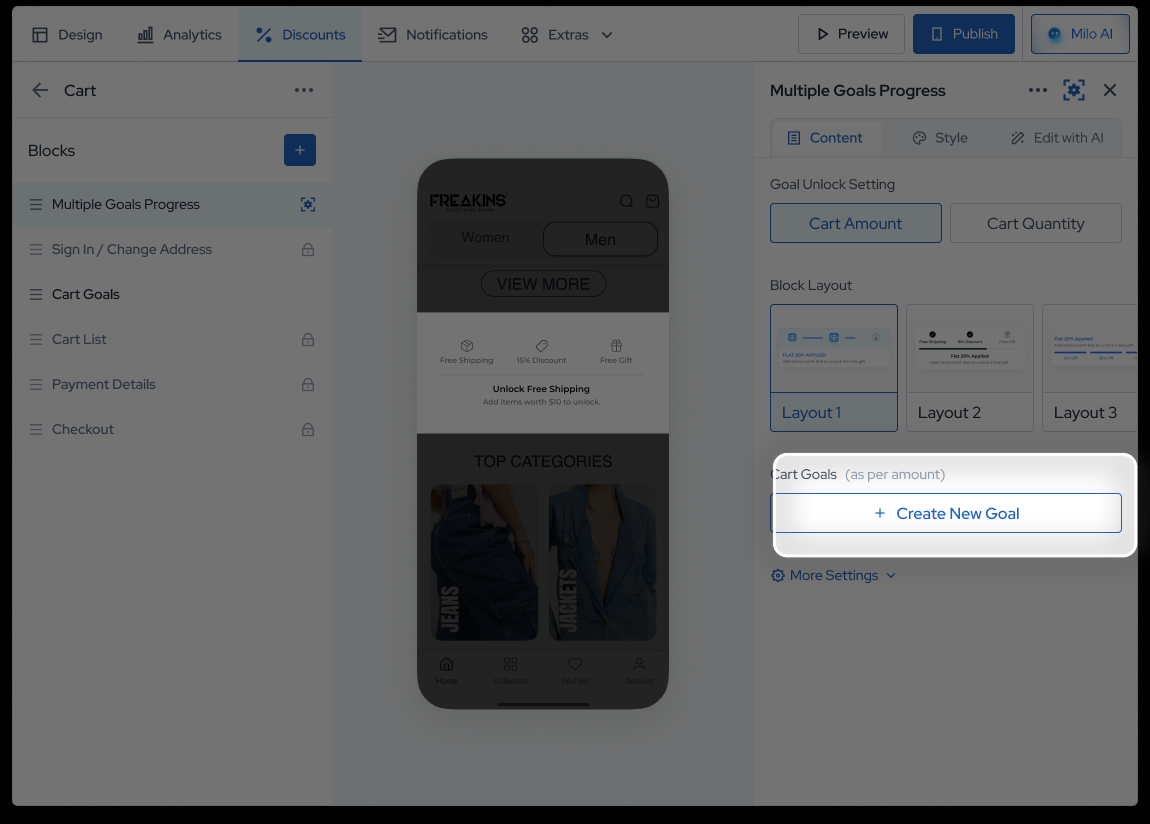Click Free Shipping box icon in preview

(466, 345)
